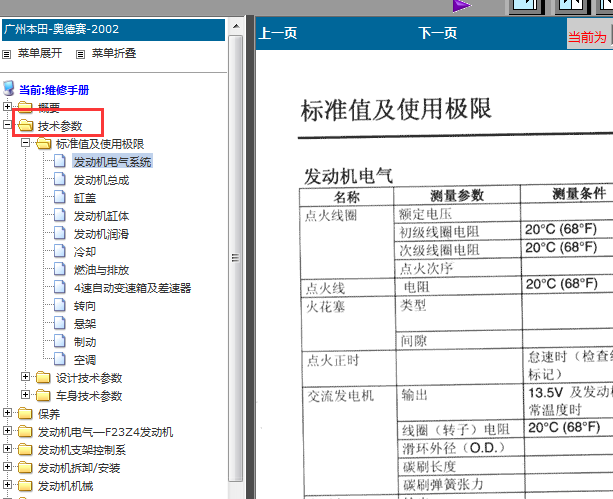Select the 保养 folder label

coord(49,414)
